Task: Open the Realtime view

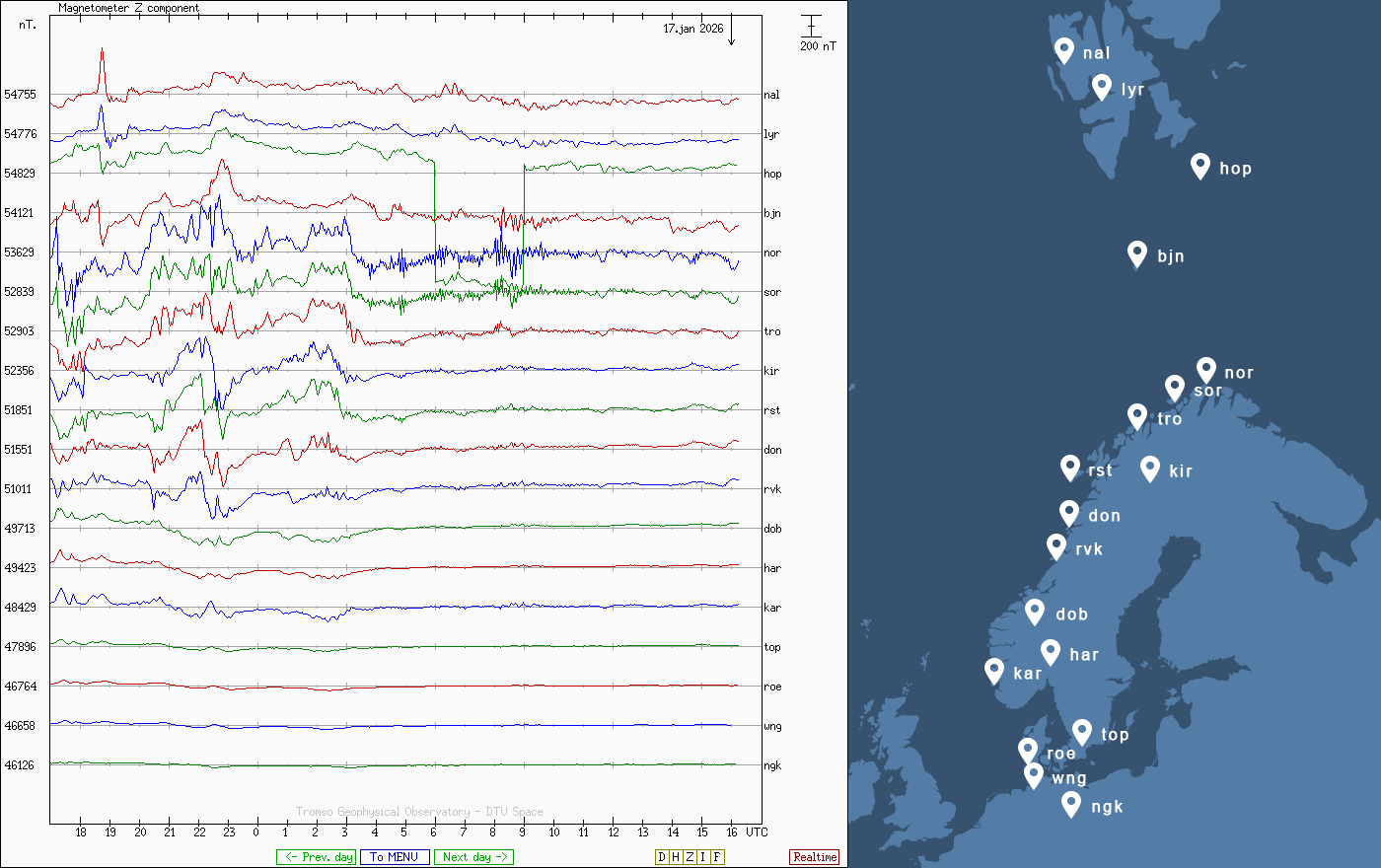Action: tap(815, 857)
